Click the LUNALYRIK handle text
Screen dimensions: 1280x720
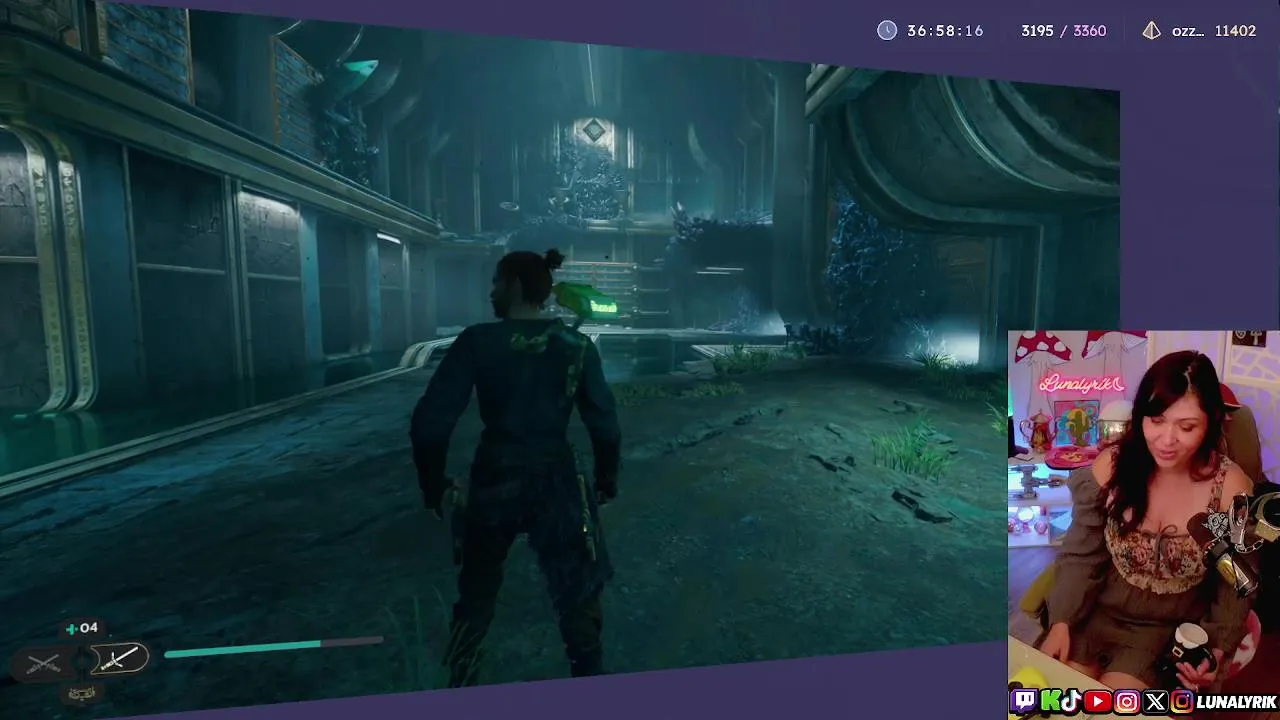pyautogui.click(x=1237, y=702)
